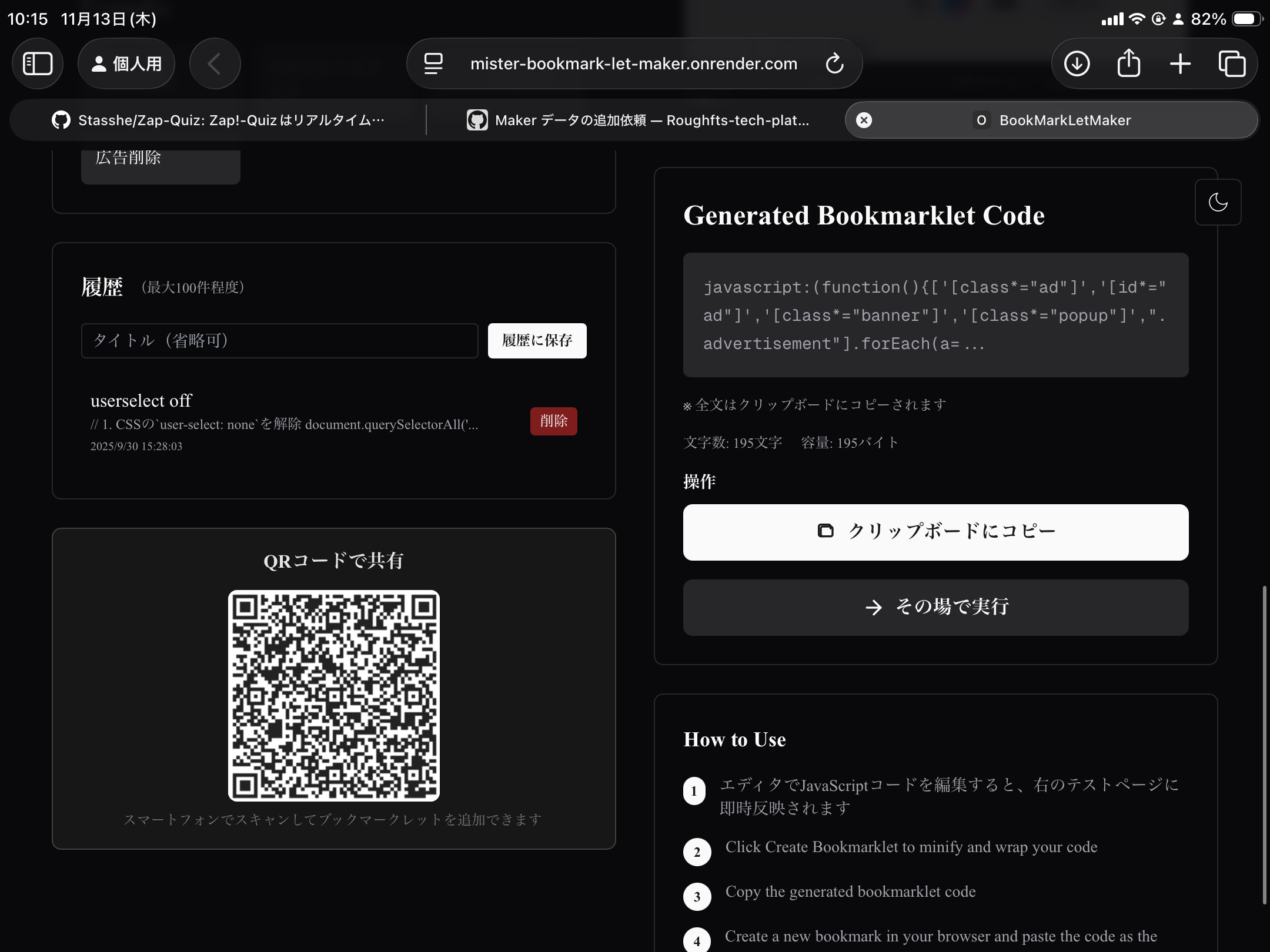Select the clipboard copy icon inside the copy button
This screenshot has height=952, width=1270.
(x=825, y=531)
